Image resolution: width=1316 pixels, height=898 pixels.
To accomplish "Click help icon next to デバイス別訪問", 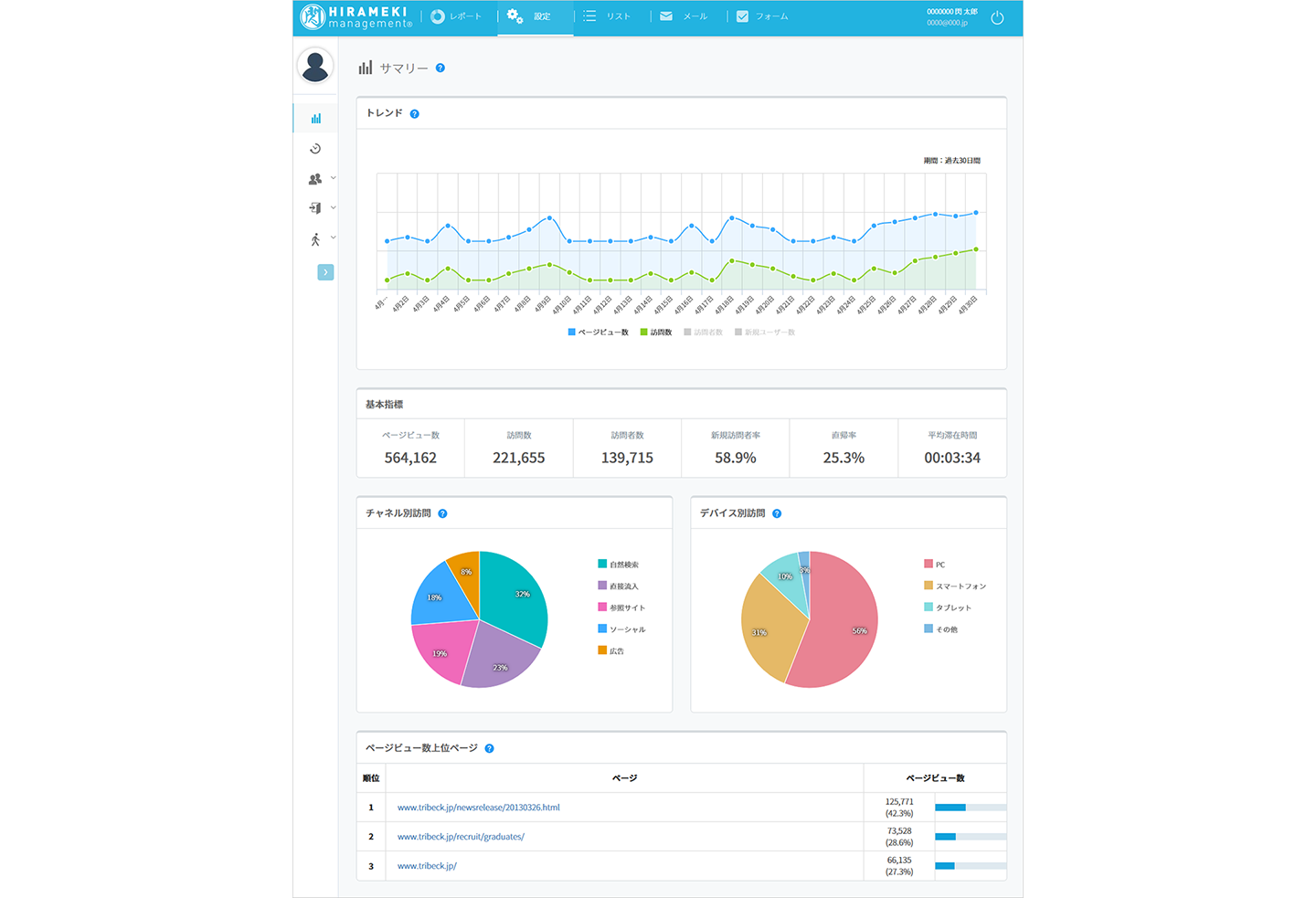I will (777, 513).
